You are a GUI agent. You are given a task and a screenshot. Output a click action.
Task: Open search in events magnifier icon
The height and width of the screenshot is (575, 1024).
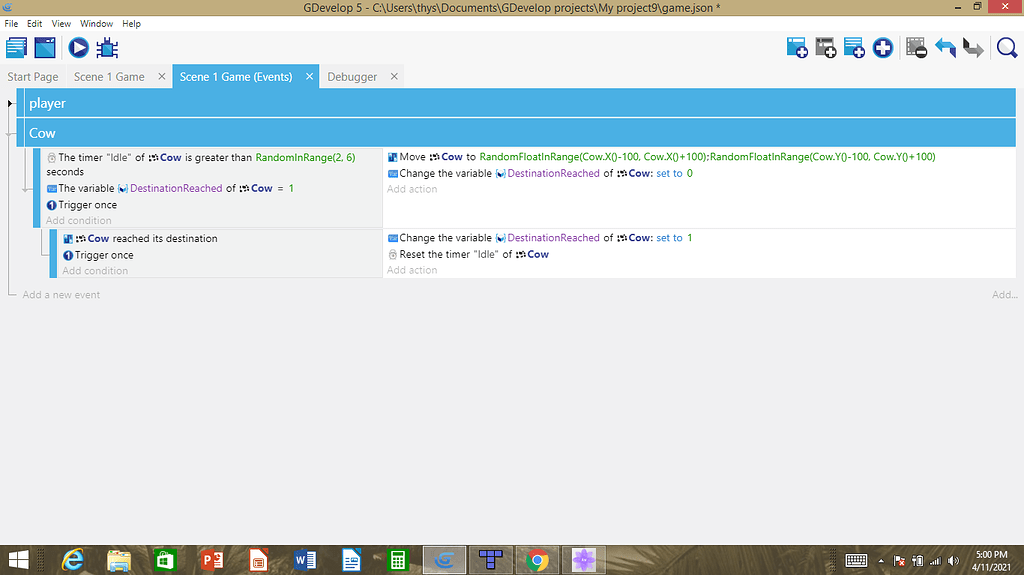coord(1006,47)
